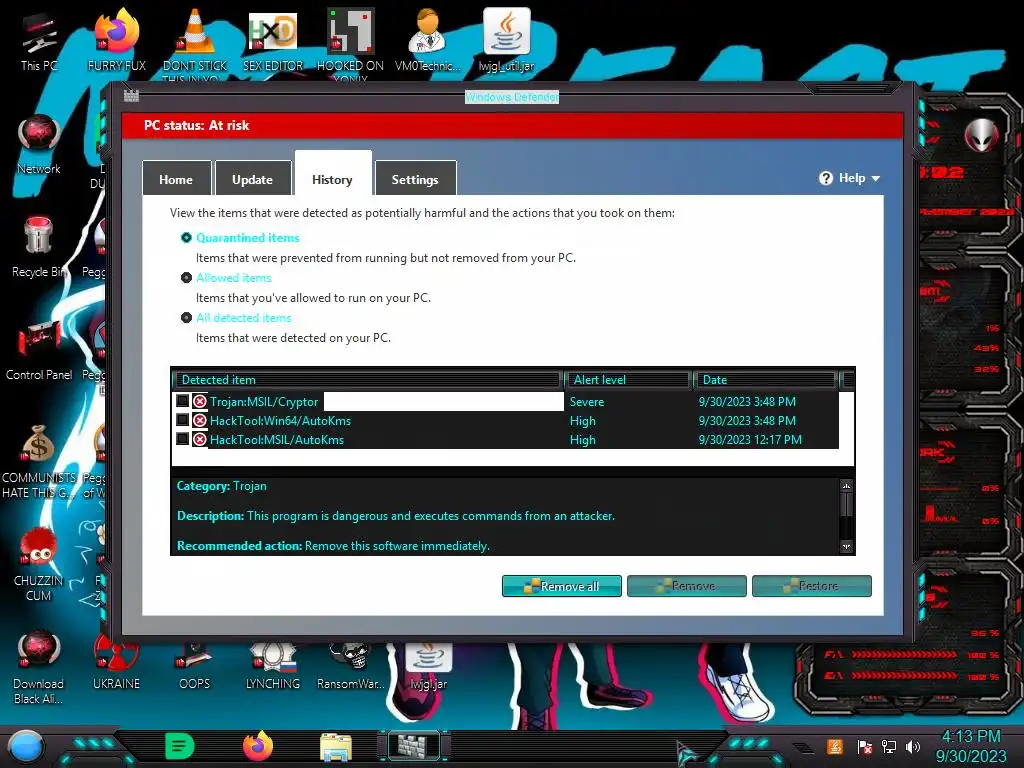This screenshot has height=768, width=1024.
Task: Click the Remove all button
Action: coord(562,586)
